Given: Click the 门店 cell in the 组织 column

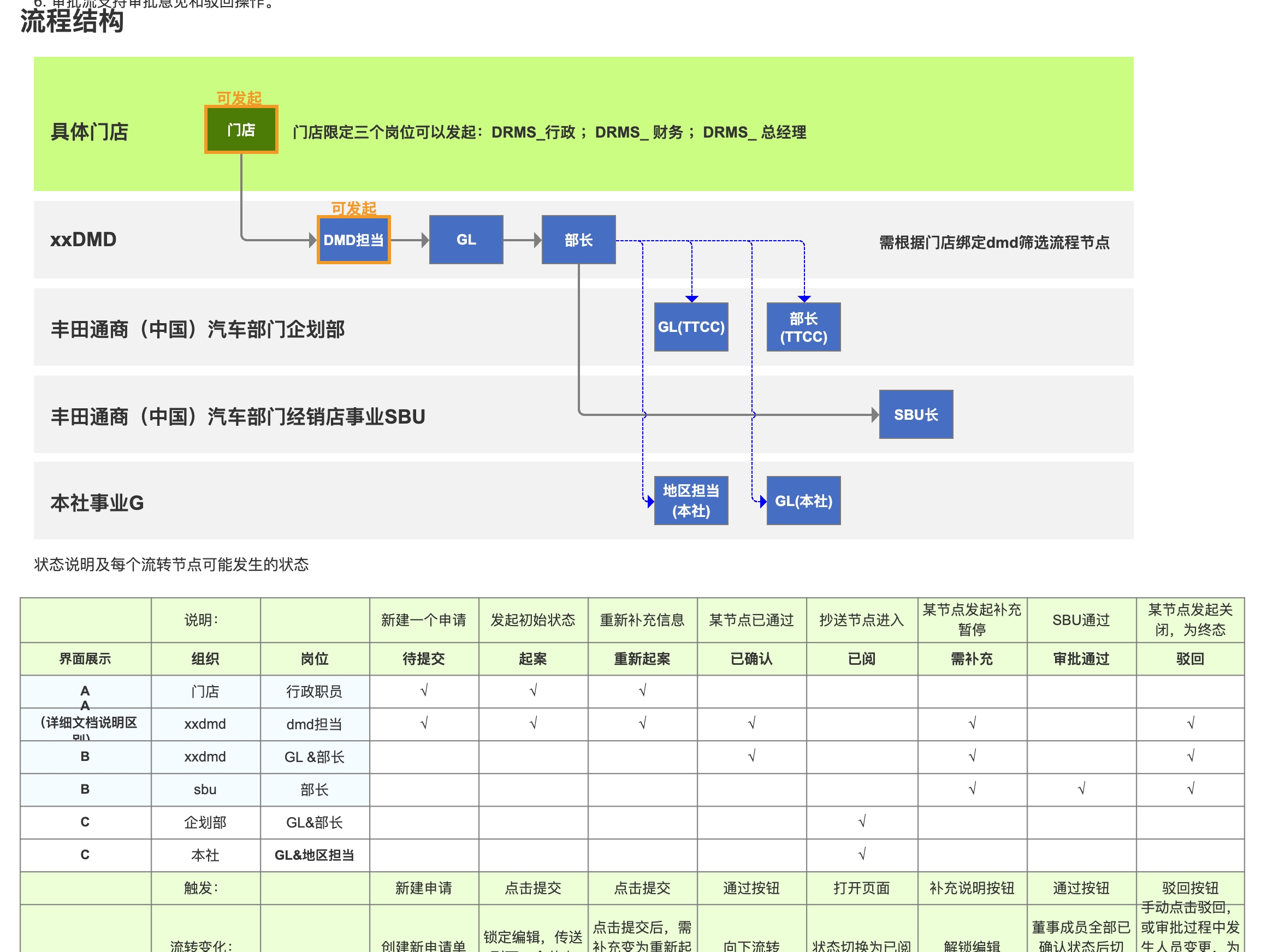Looking at the screenshot, I should pos(205,692).
